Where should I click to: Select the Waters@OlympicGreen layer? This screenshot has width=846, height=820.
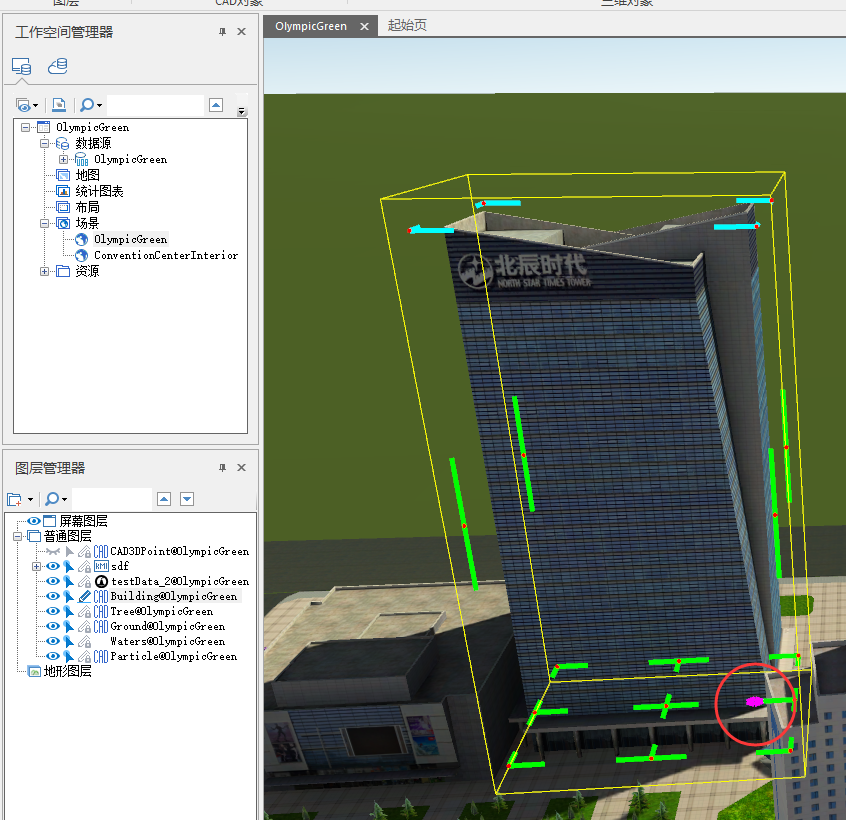(168, 641)
